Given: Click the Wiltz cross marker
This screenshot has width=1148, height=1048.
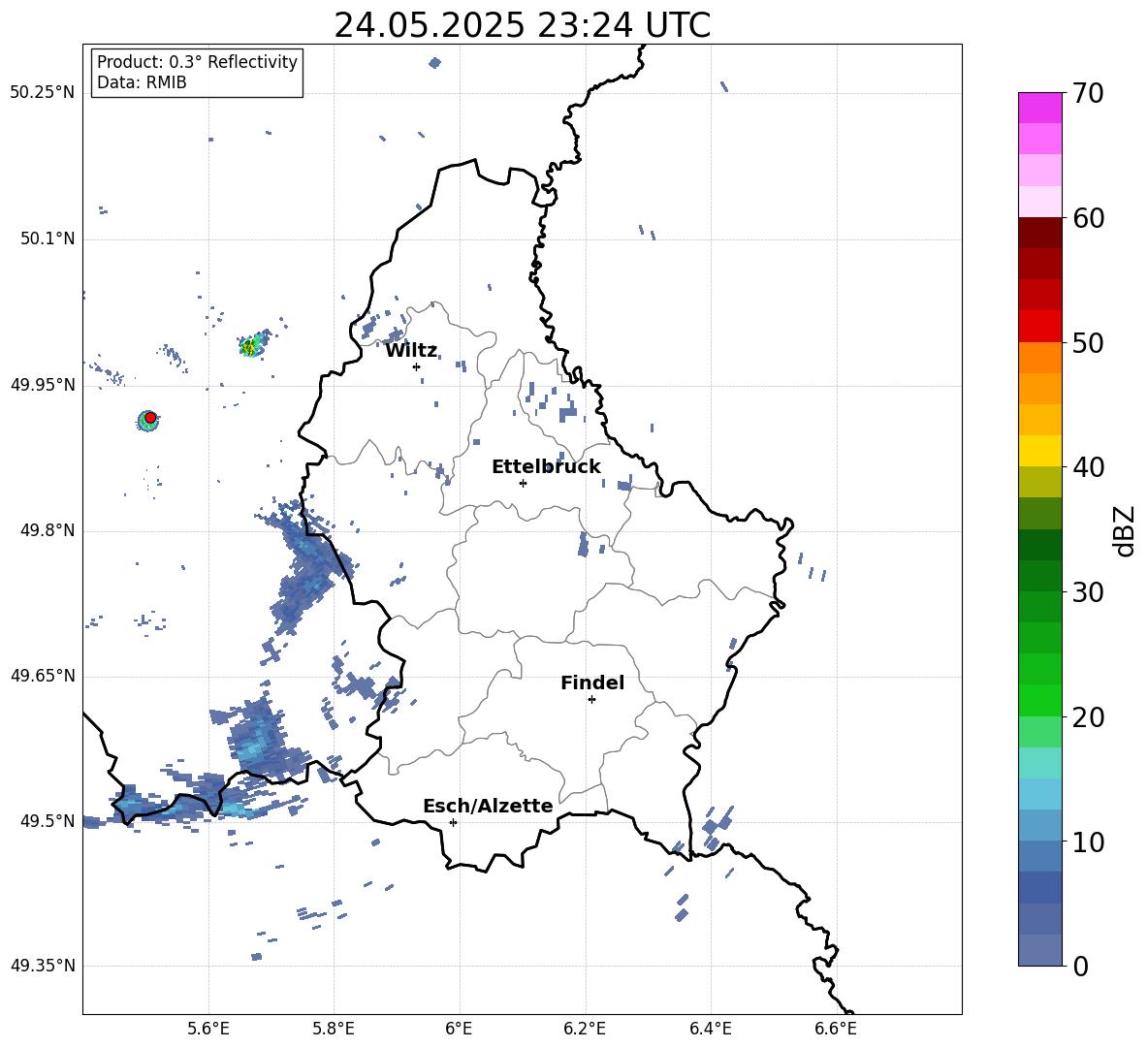Looking at the screenshot, I should [417, 366].
